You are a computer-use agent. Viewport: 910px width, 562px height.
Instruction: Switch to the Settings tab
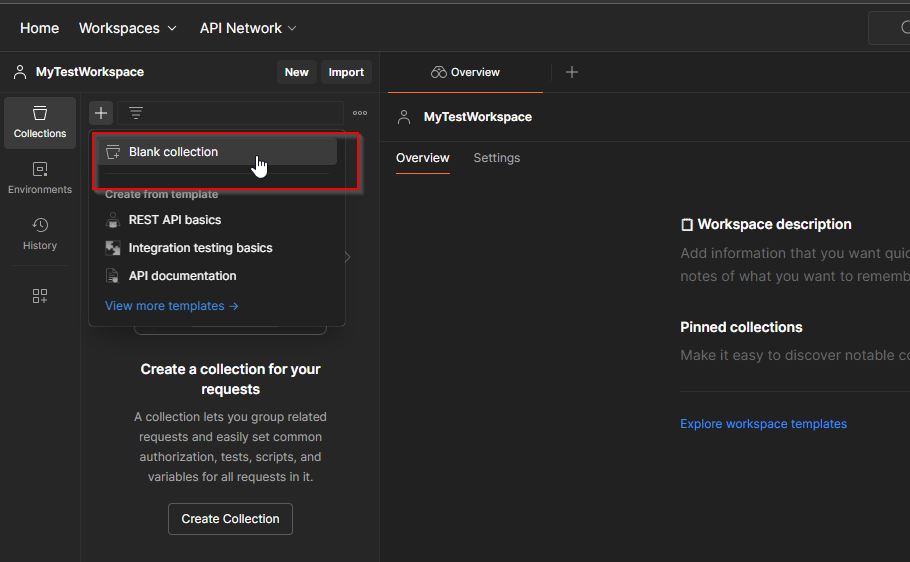click(497, 158)
